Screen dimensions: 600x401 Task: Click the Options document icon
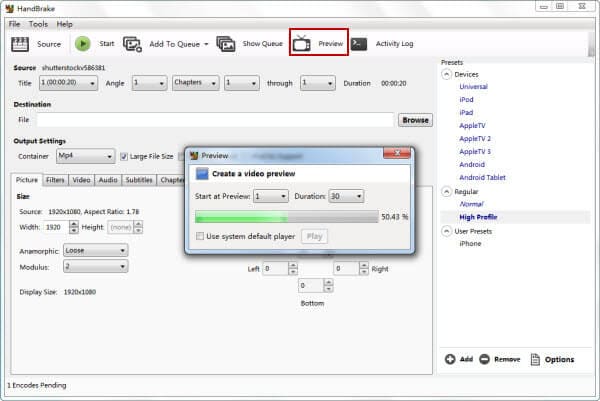[x=535, y=359]
